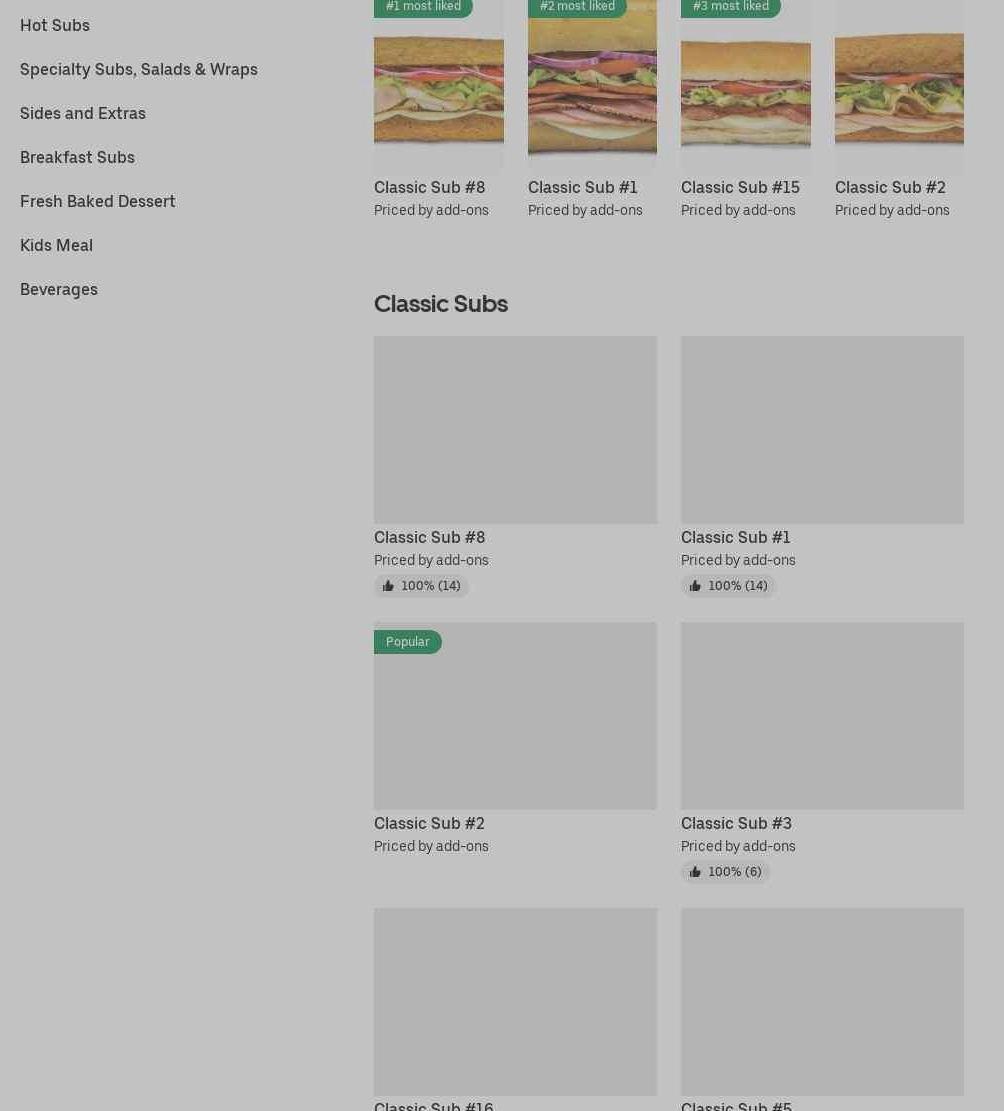Viewport: 1004px width, 1111px height.
Task: Go to Beverages category
Action: 59,289
